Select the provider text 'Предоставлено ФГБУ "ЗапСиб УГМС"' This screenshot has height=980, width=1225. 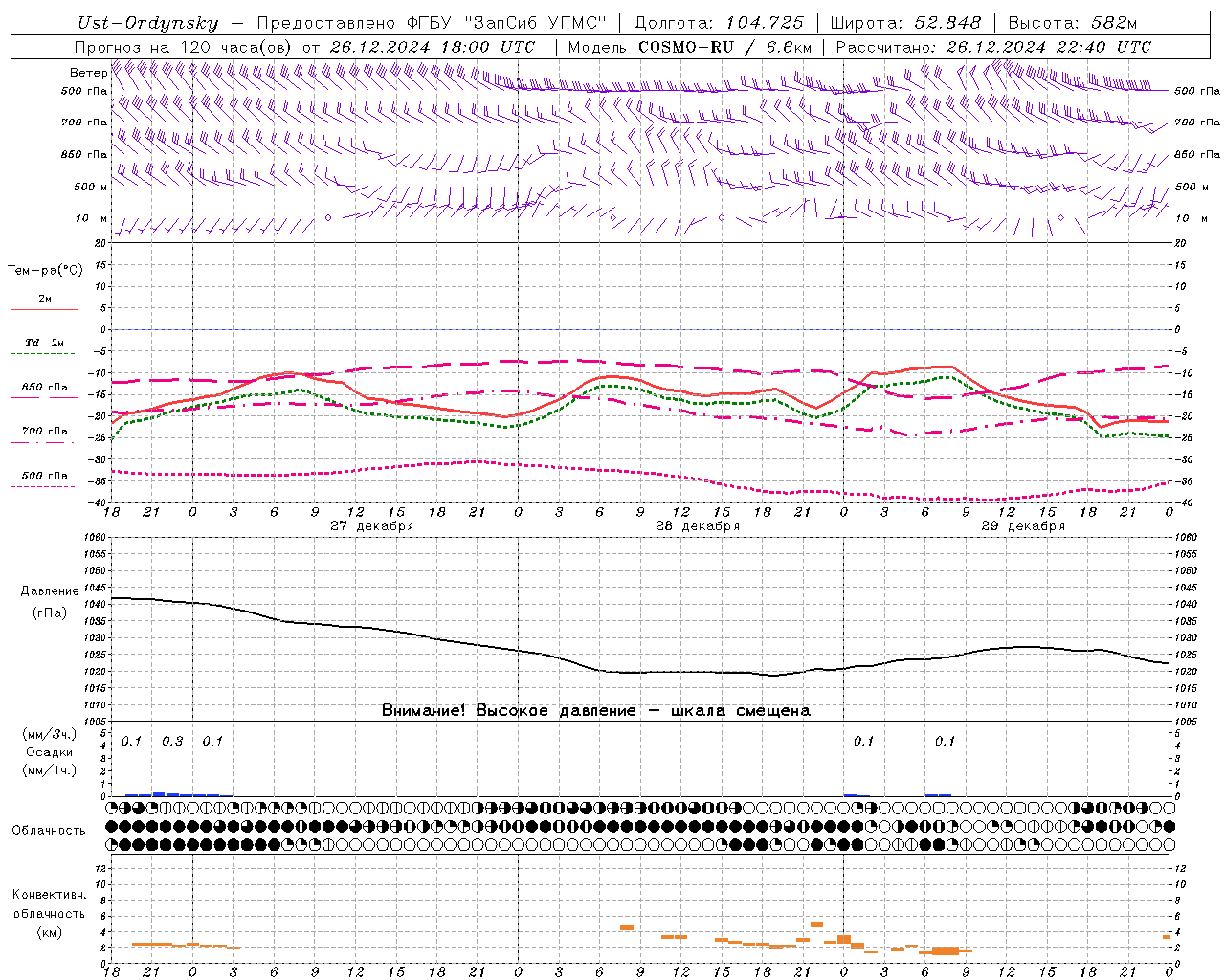coord(432,23)
